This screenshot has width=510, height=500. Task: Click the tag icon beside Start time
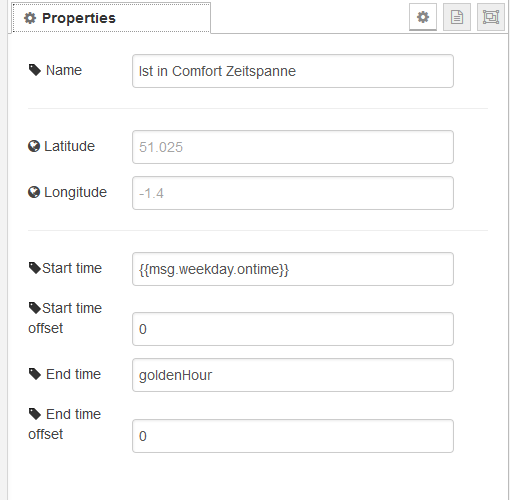tap(35, 268)
